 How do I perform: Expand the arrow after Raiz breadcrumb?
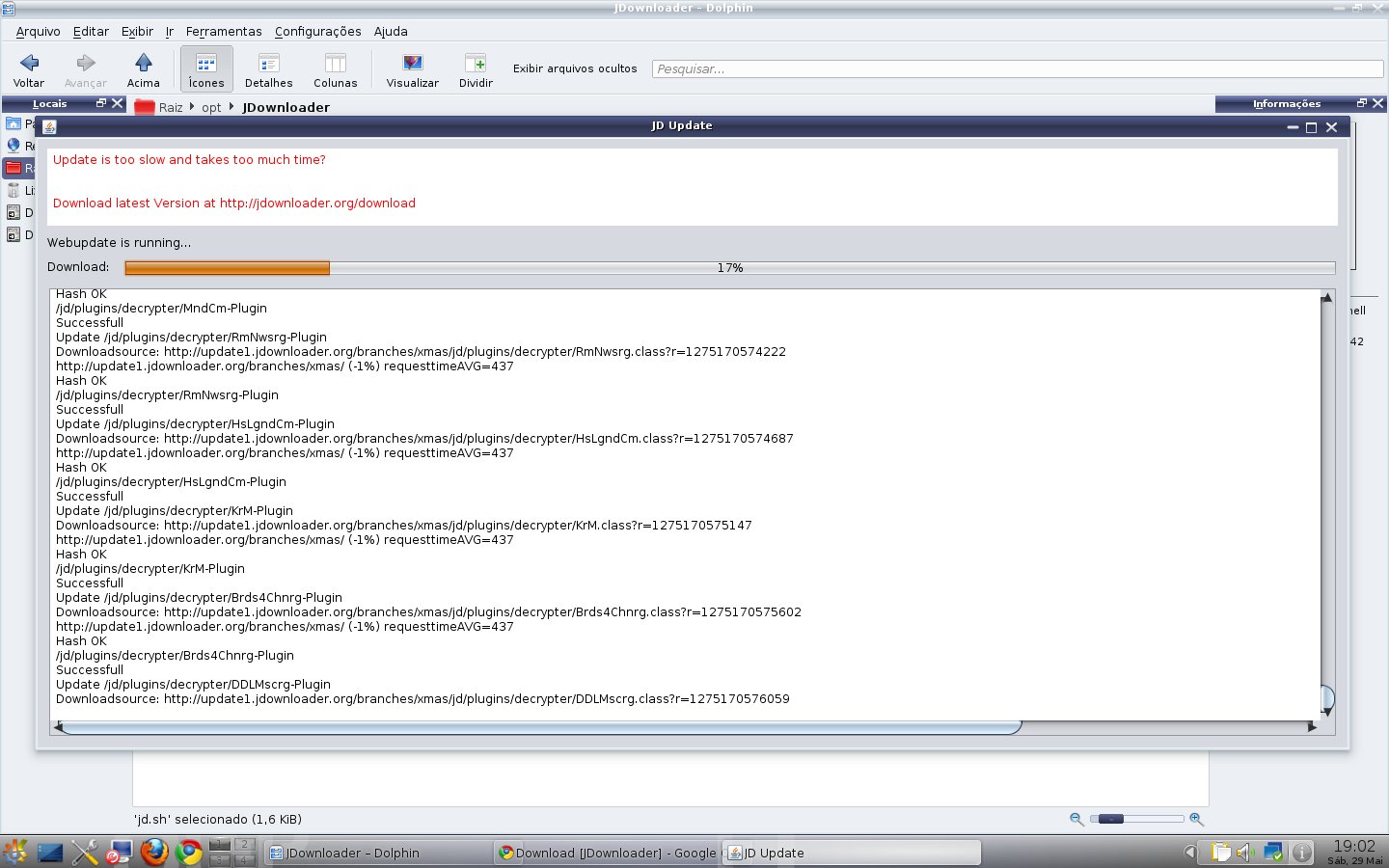point(192,106)
